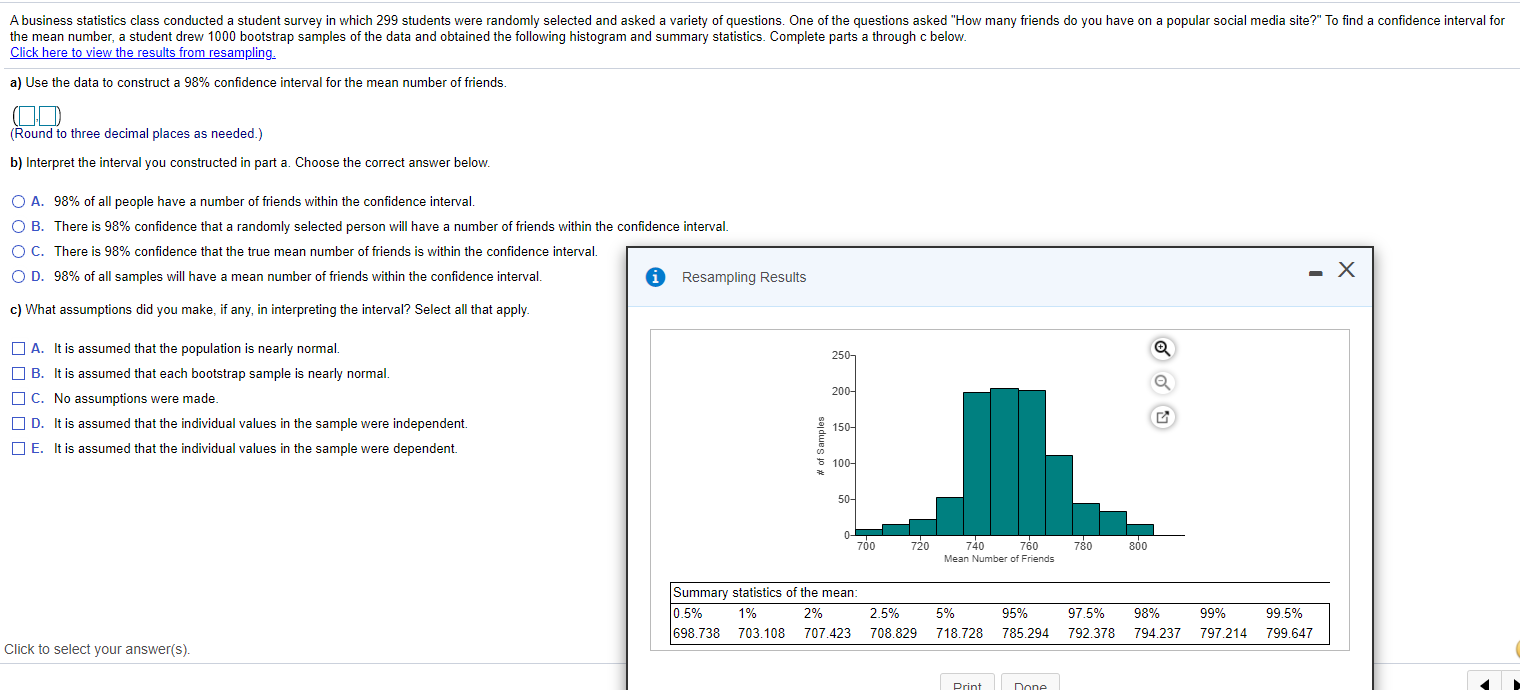Image resolution: width=1520 pixels, height=690 pixels.
Task: Click 'Round to three decimal places' note
Action: click(136, 134)
